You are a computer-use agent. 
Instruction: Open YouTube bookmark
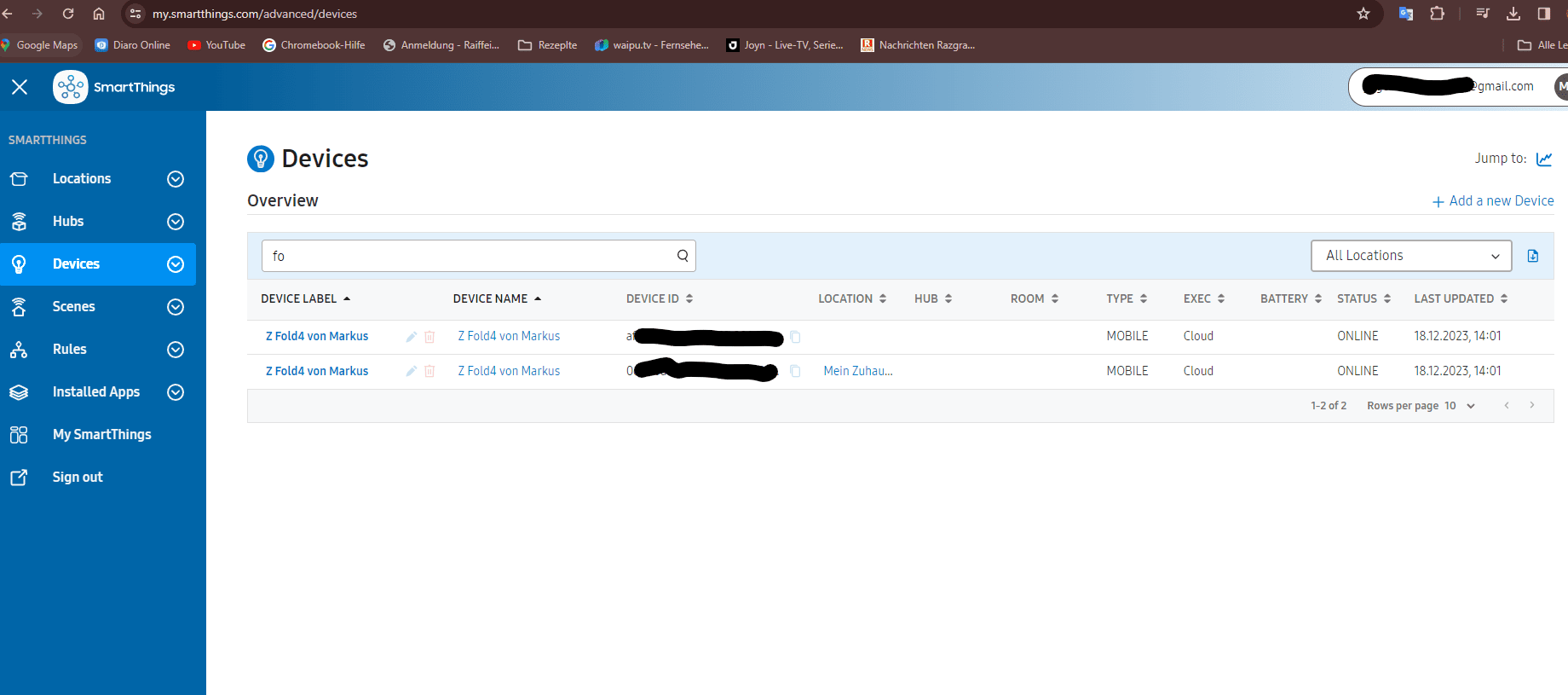tap(216, 45)
